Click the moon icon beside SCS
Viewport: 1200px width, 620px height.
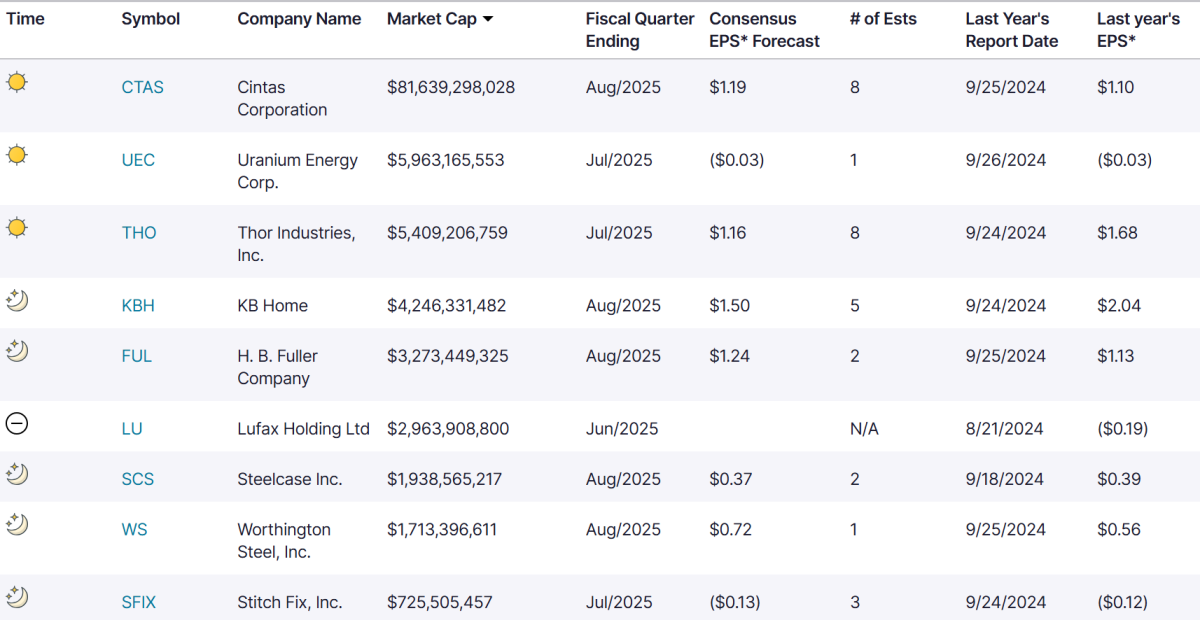(x=17, y=474)
